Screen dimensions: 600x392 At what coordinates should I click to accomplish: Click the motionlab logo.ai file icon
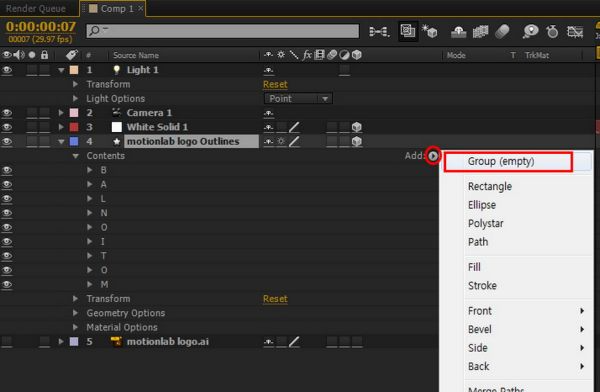pos(116,341)
